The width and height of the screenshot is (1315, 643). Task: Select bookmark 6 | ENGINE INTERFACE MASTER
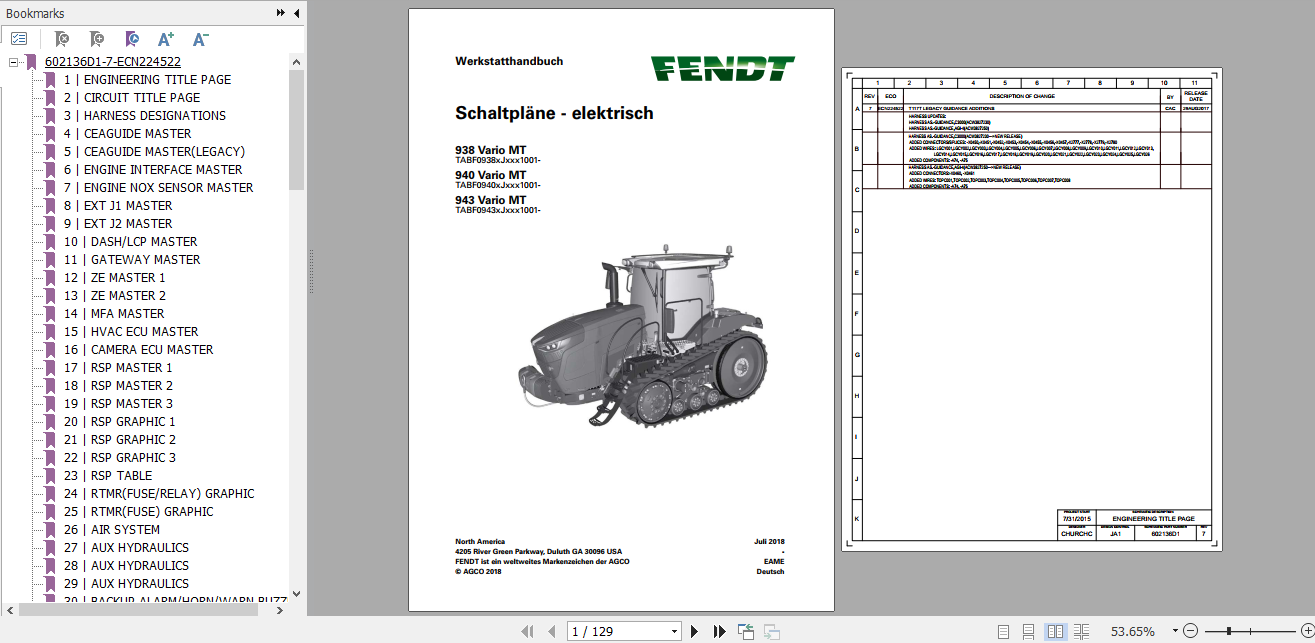pyautogui.click(x=153, y=170)
